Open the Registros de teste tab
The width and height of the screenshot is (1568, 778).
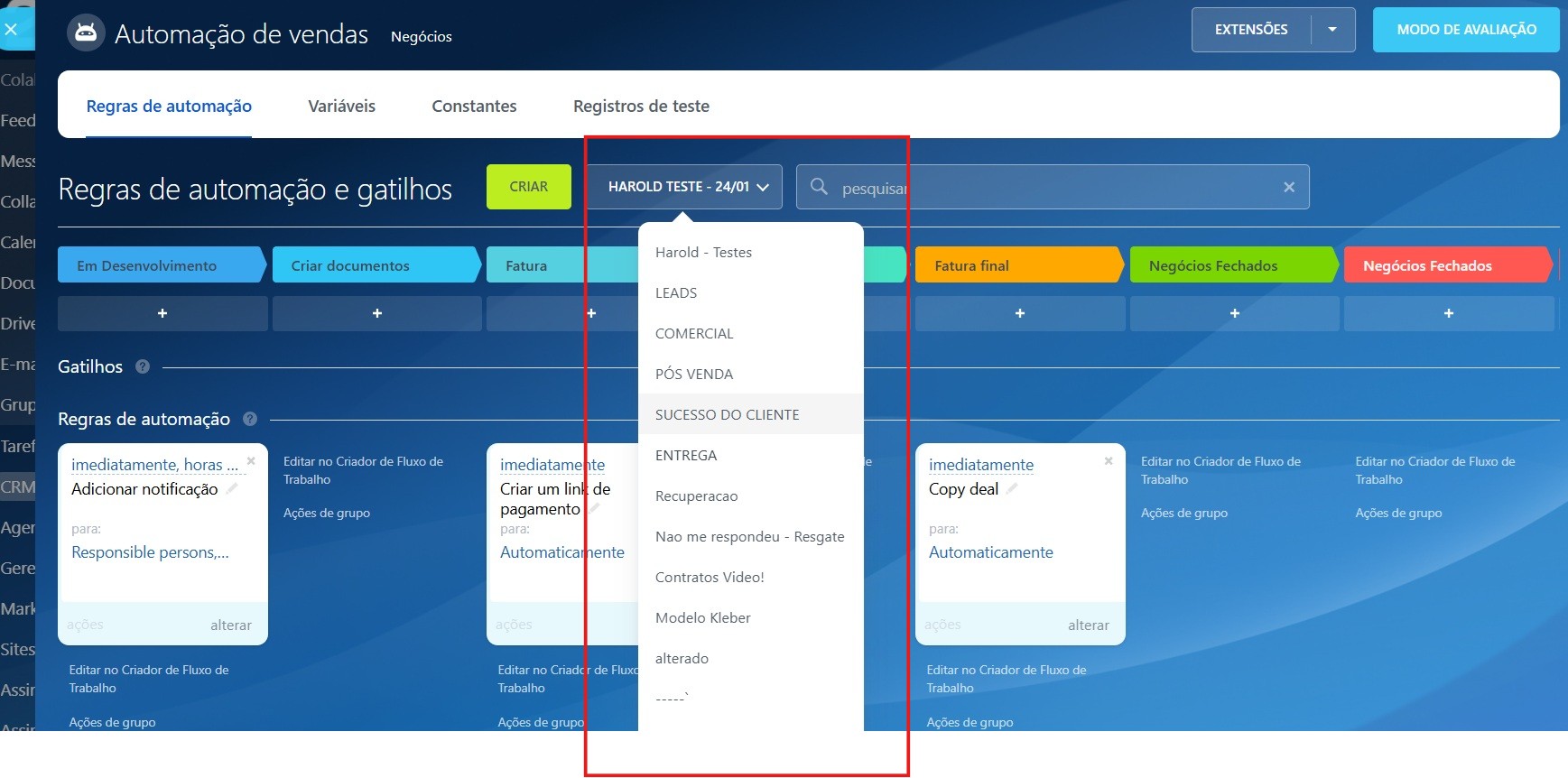tap(641, 106)
